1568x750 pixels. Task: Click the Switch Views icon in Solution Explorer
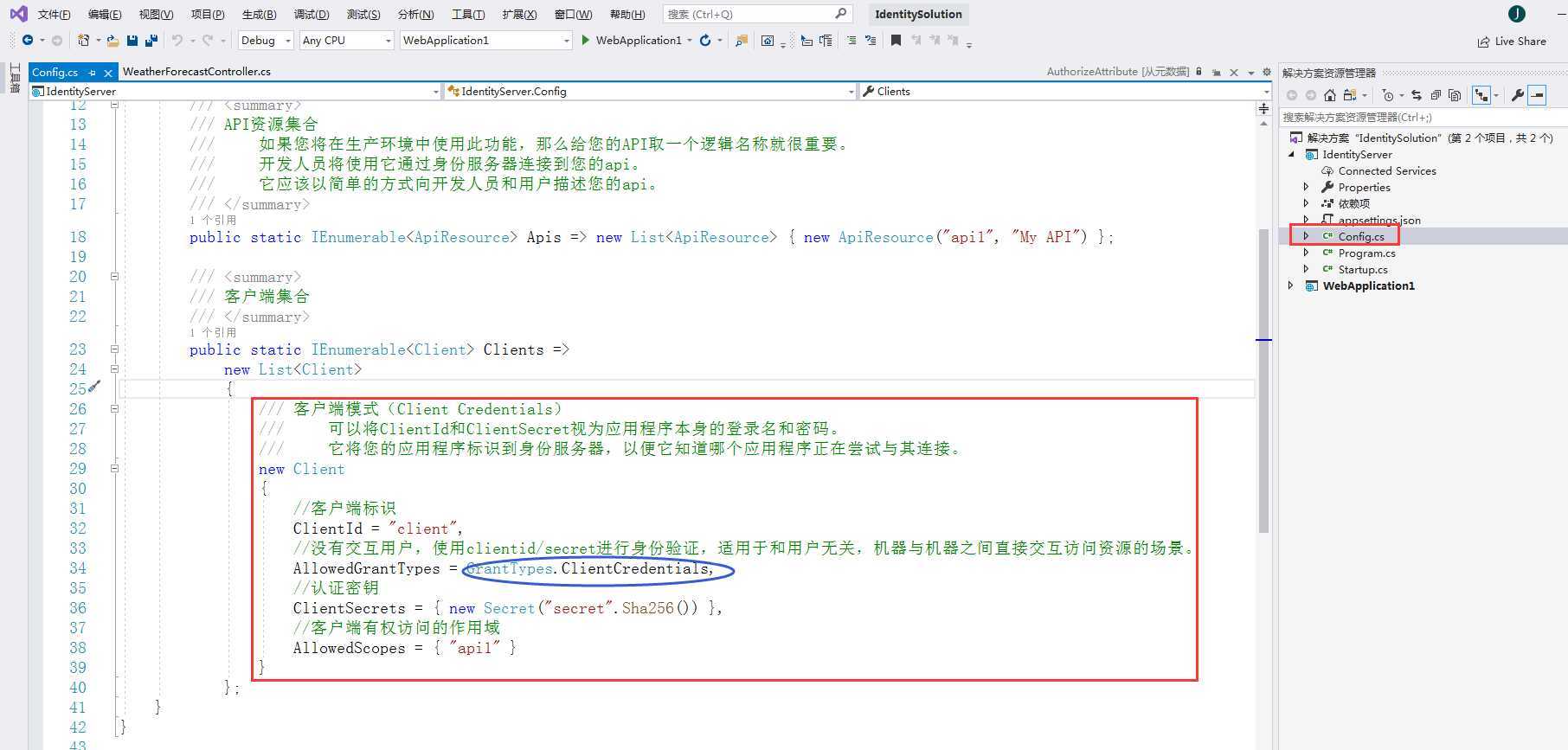coord(1349,95)
